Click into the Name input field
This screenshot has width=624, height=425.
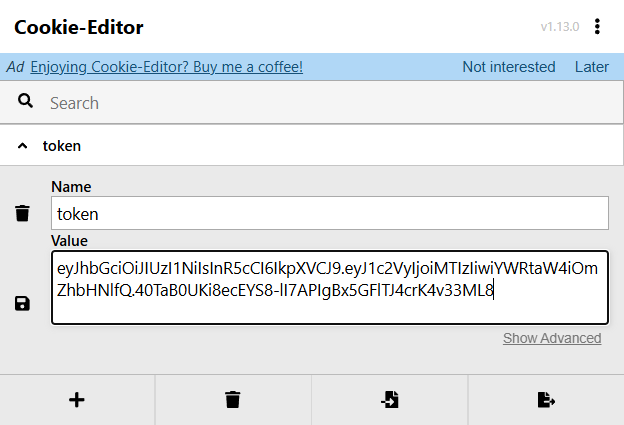[329, 213]
